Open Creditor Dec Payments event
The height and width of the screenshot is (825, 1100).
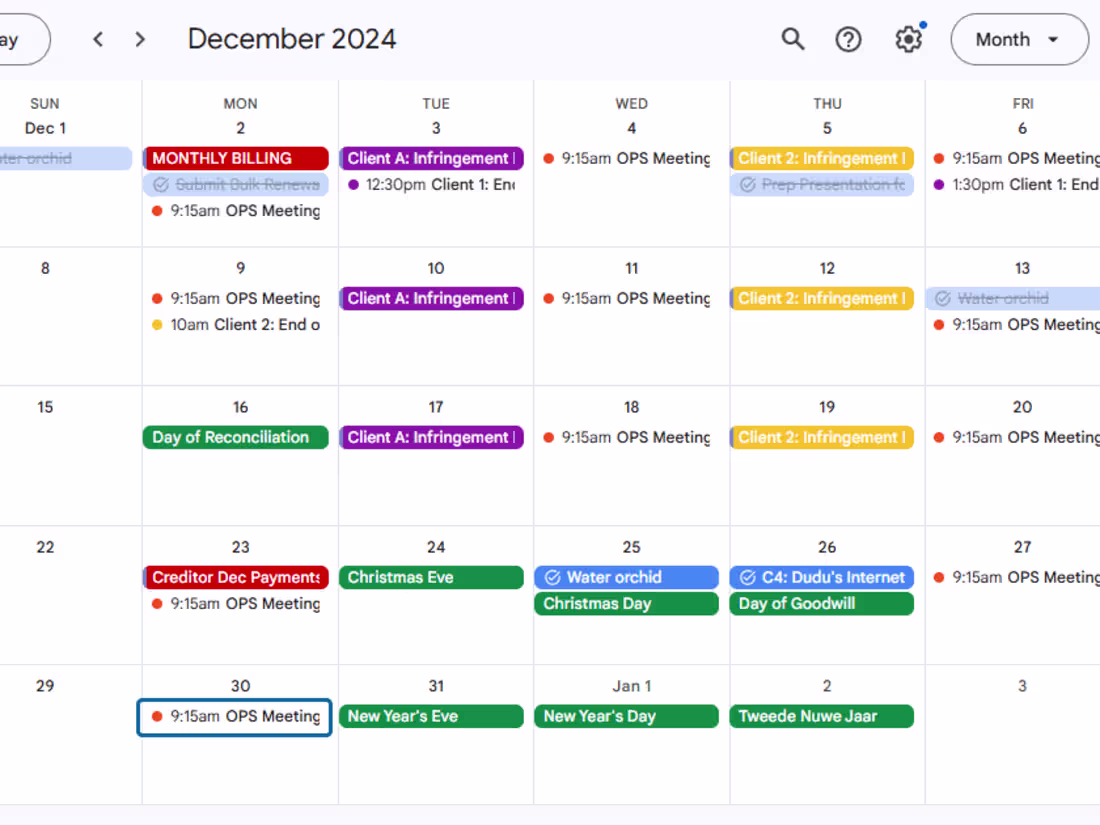coord(236,577)
